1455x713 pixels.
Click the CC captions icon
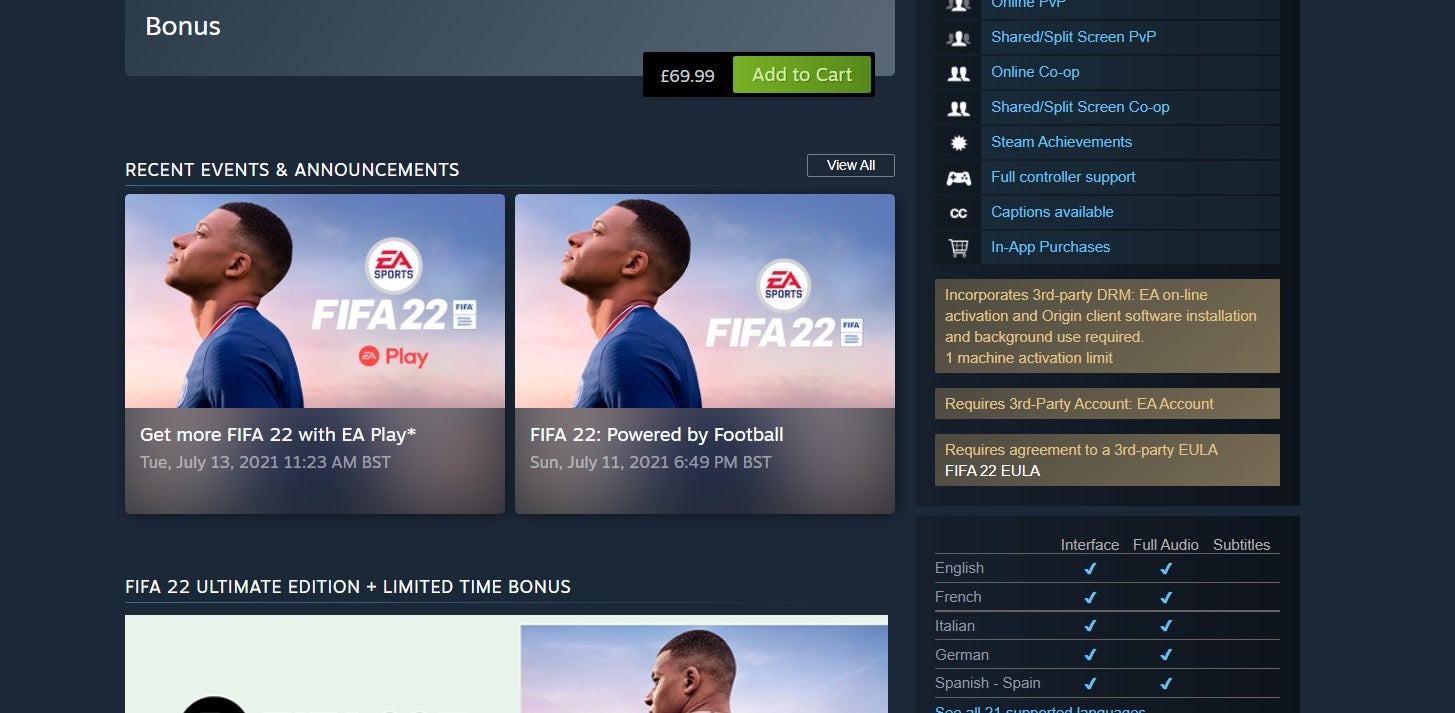tap(958, 213)
